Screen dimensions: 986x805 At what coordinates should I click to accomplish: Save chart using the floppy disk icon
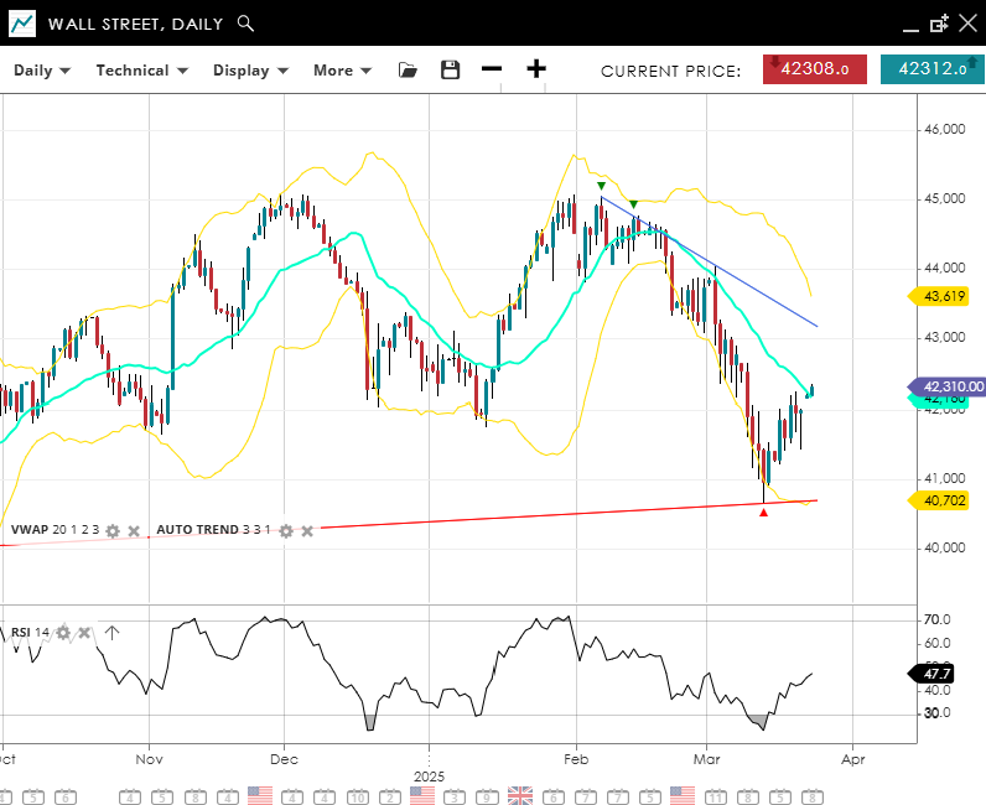point(451,70)
